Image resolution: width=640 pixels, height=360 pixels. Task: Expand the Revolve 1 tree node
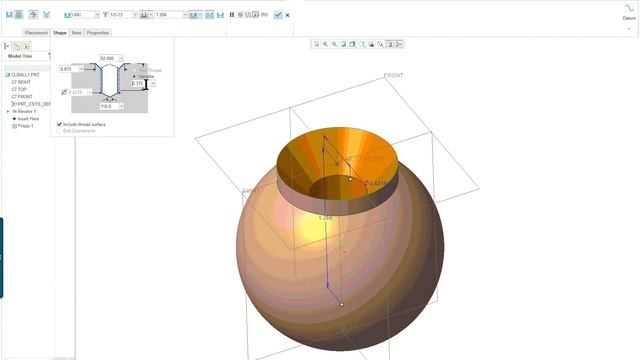pos(8,111)
